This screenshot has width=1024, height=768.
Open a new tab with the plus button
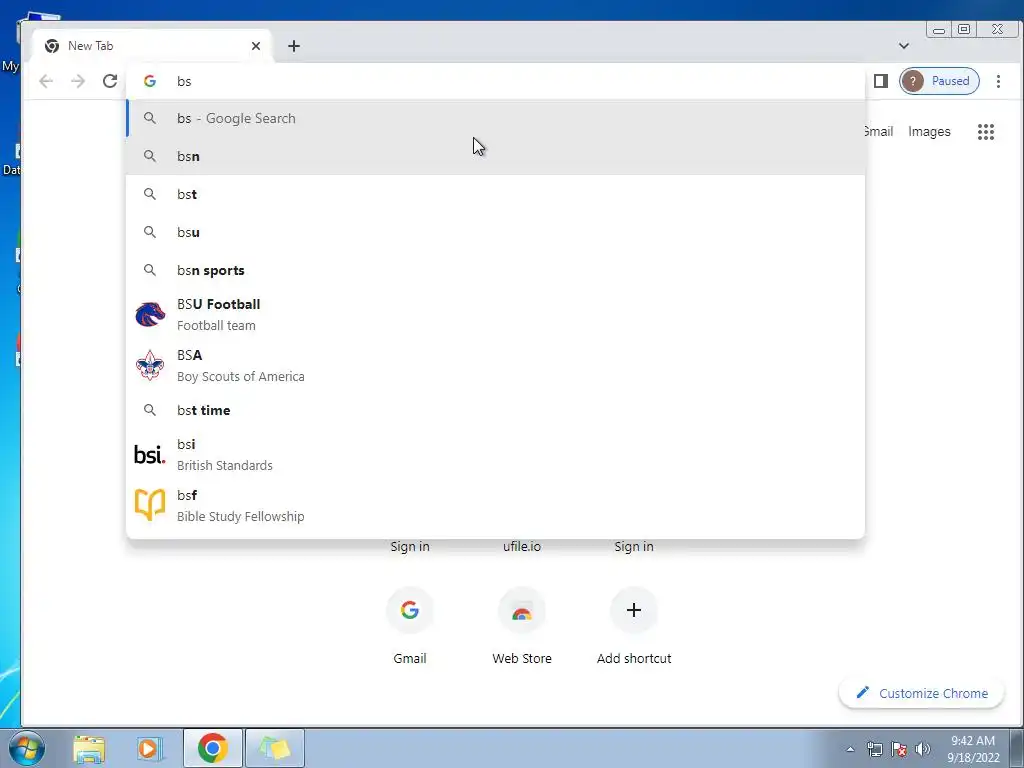(x=294, y=46)
